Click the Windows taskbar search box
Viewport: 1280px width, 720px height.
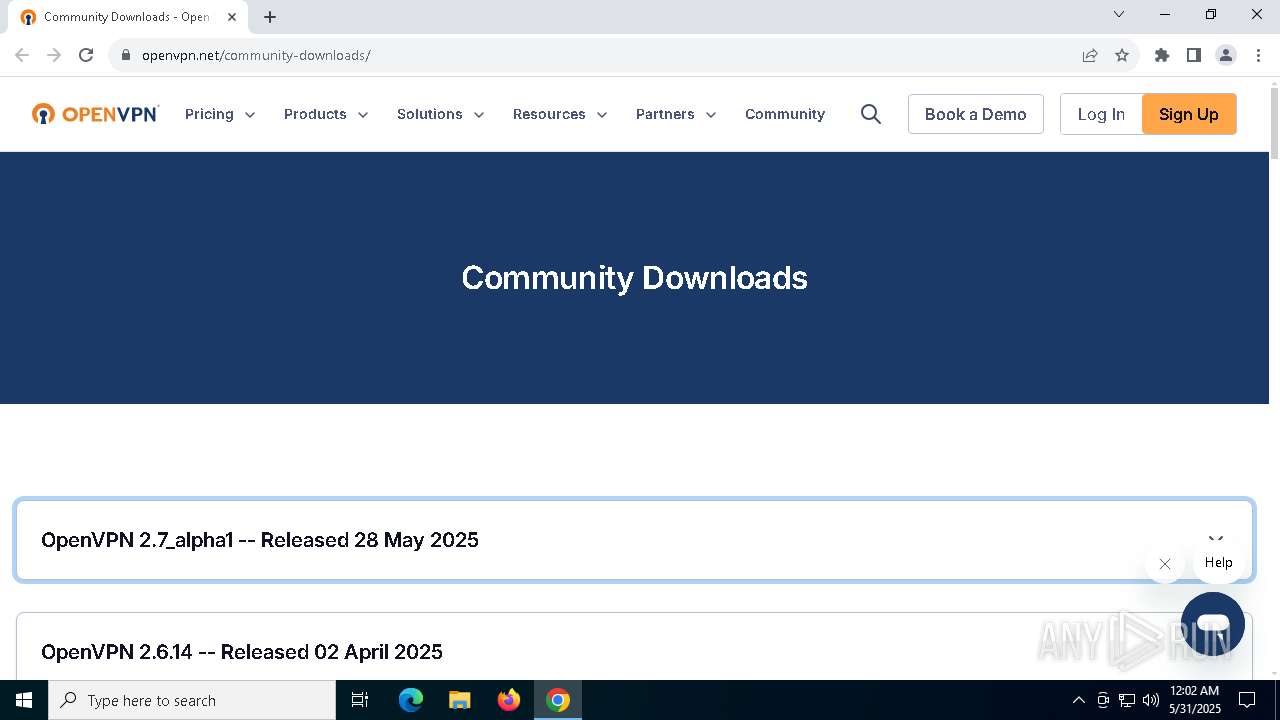coord(192,700)
